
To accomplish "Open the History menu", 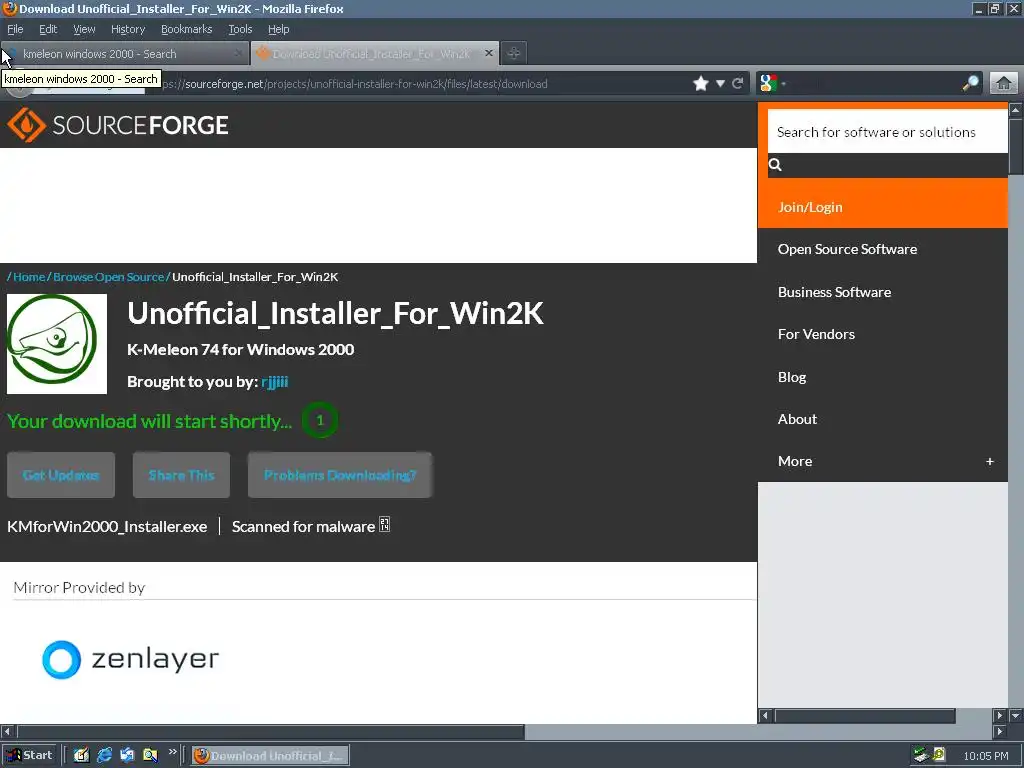I will tap(128, 29).
